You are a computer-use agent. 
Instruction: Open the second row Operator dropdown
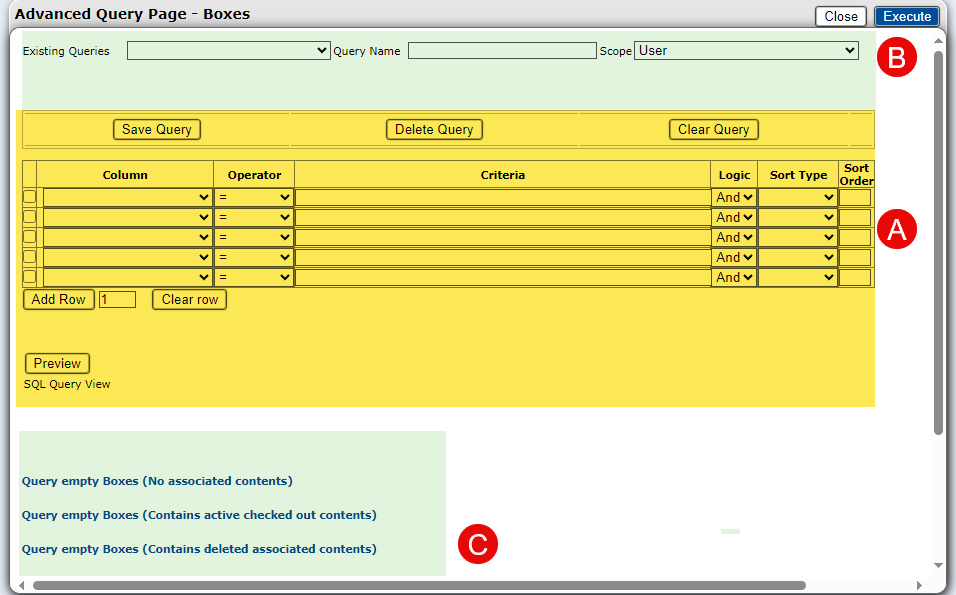pyautogui.click(x=254, y=218)
